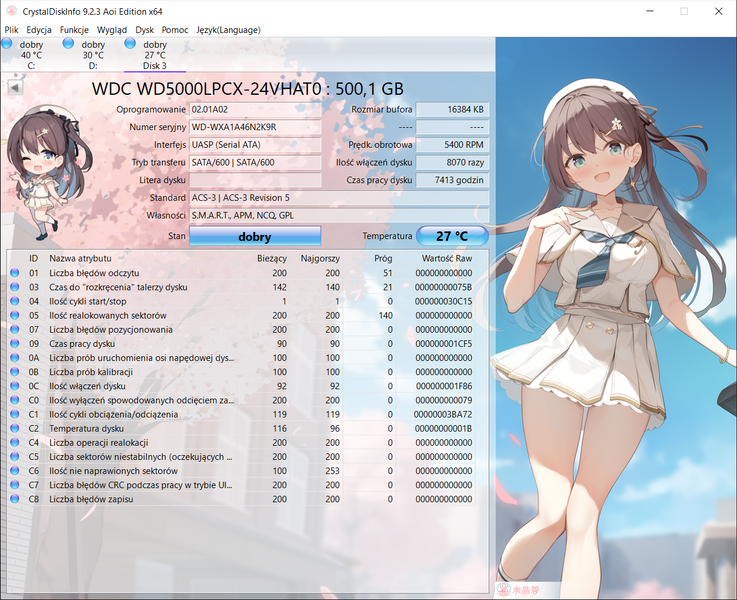
Task: Select Disk 3 tab at 27 °C
Action: pos(155,55)
